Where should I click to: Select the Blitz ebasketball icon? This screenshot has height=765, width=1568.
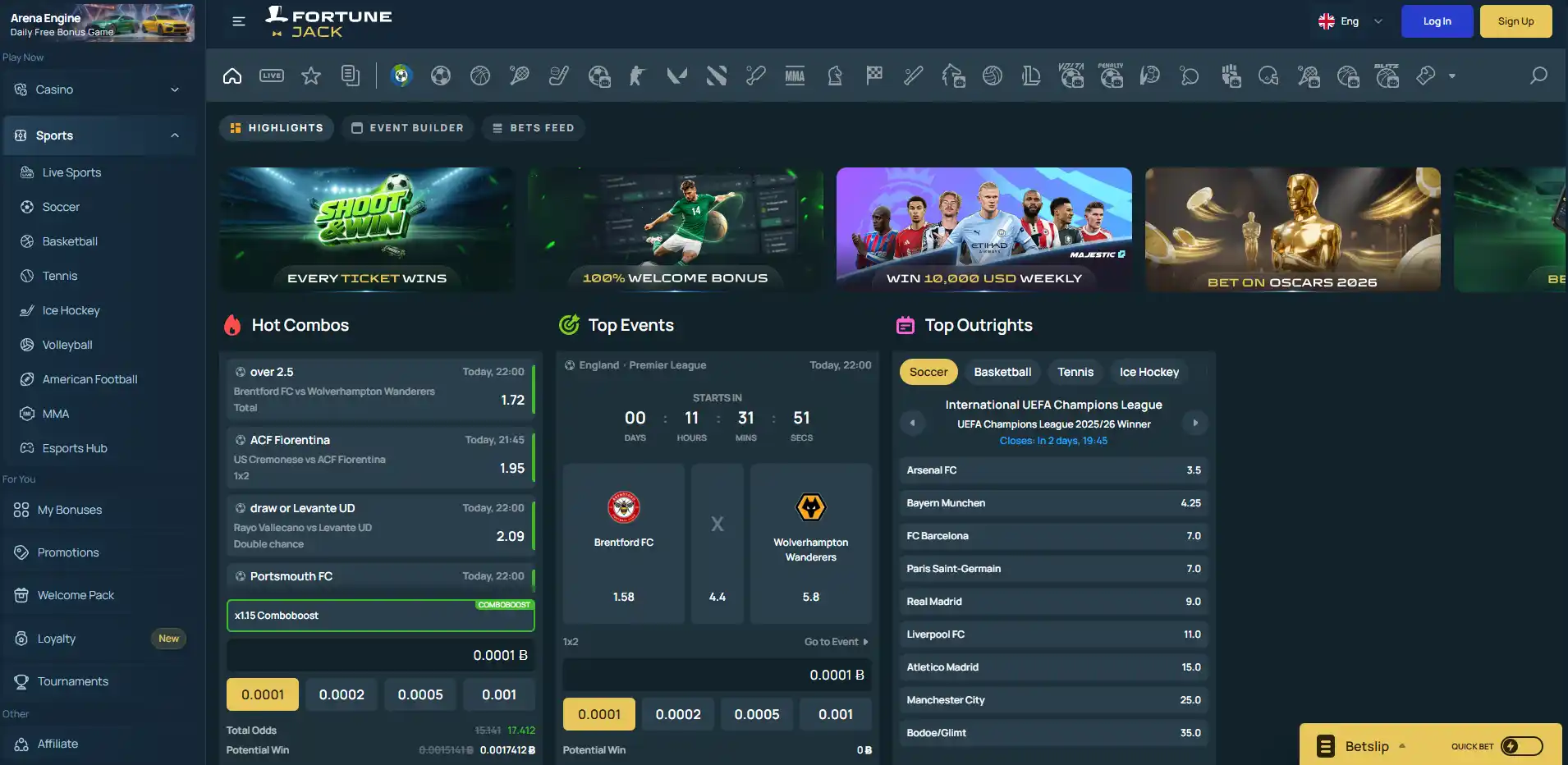click(1387, 76)
